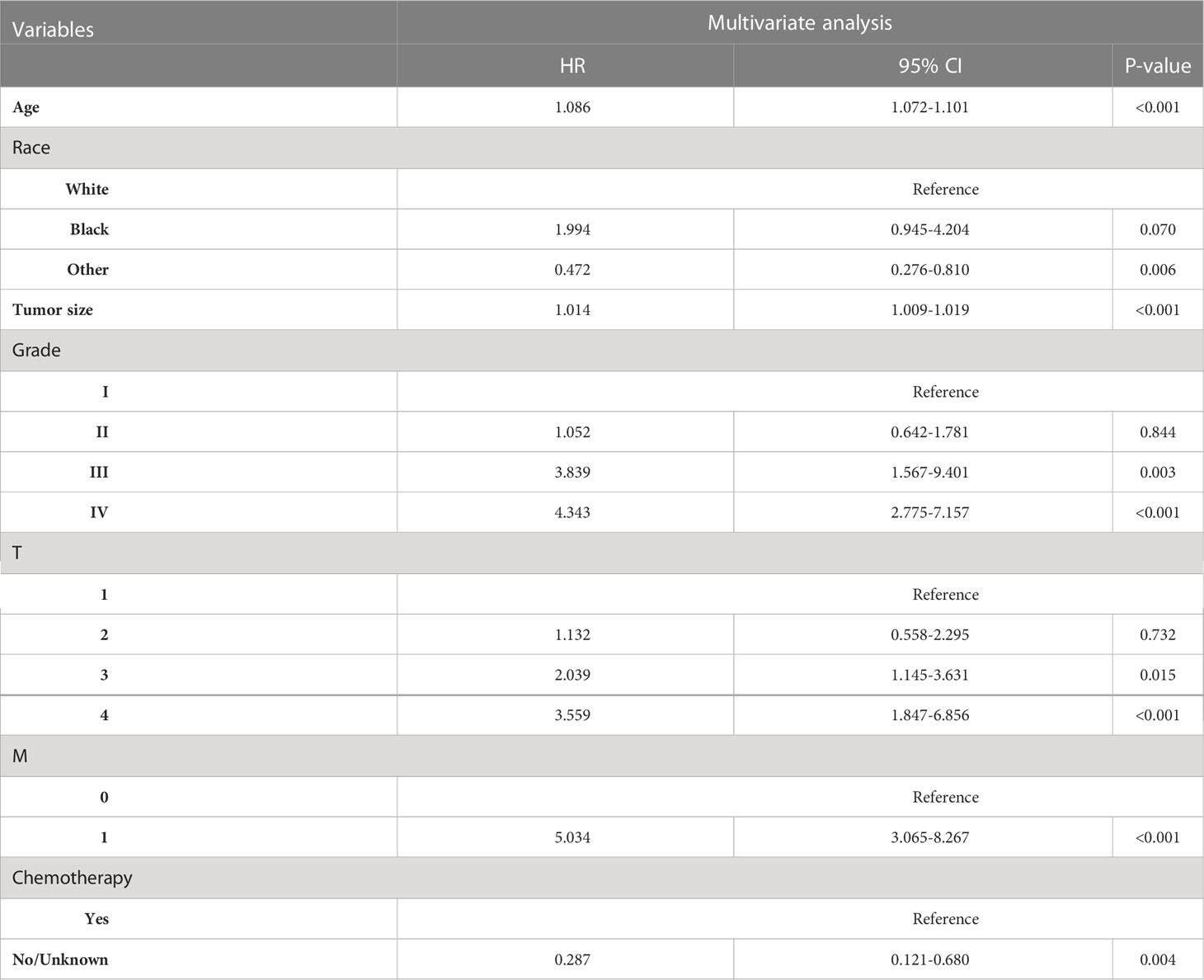Click CI value 1.847-6.856

[929, 716]
